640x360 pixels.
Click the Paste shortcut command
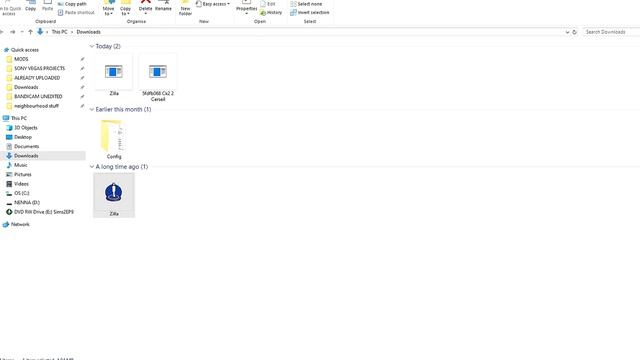76,13
